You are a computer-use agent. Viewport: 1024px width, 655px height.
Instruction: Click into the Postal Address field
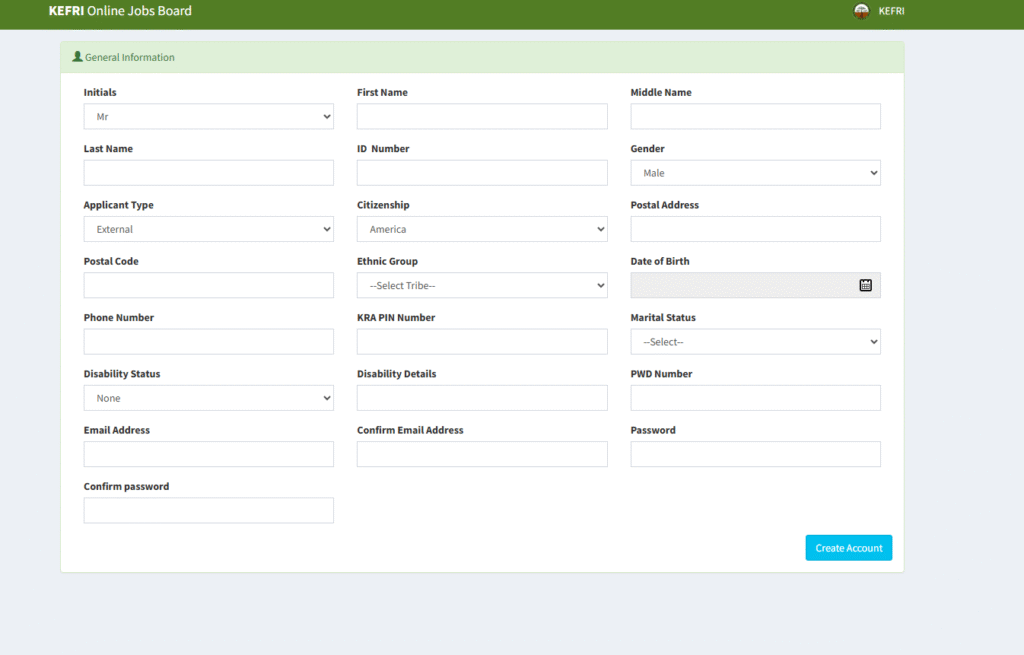(755, 229)
